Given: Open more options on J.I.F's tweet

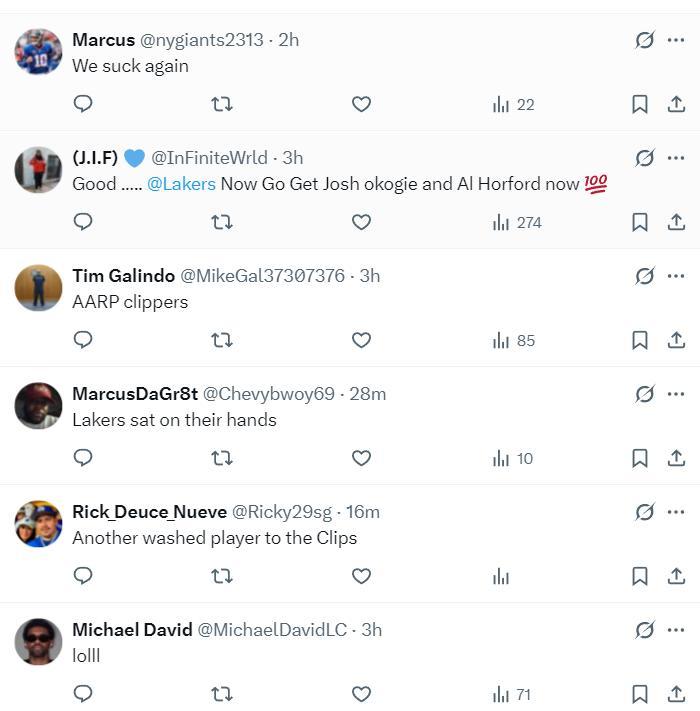Looking at the screenshot, I should [676, 158].
